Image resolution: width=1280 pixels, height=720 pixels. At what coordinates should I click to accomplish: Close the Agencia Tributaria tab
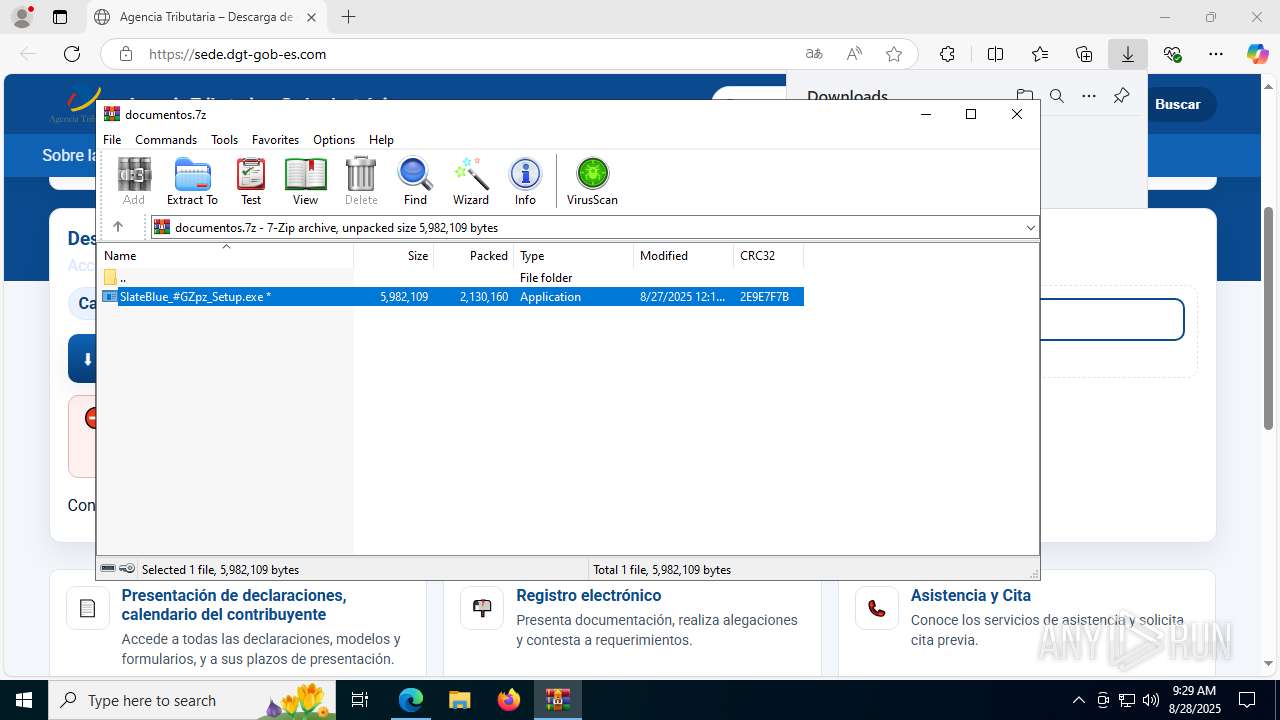tap(312, 17)
